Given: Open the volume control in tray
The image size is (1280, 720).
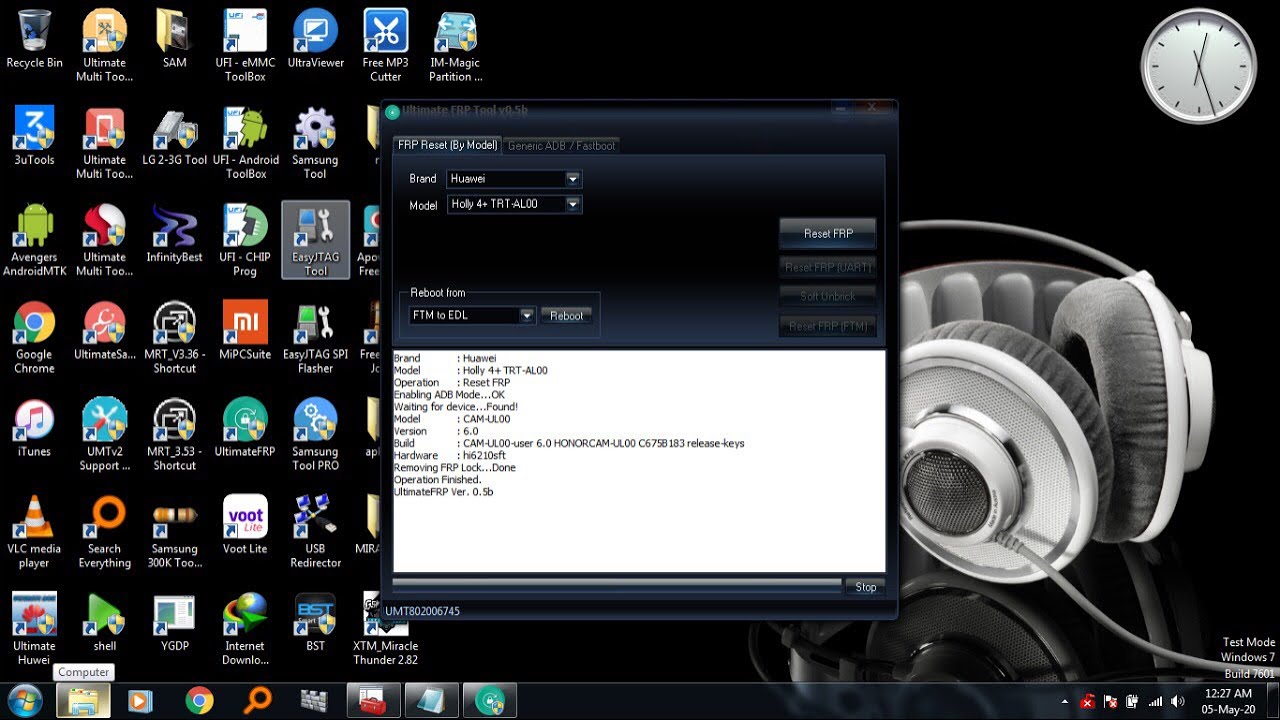Looking at the screenshot, I should (x=1177, y=701).
